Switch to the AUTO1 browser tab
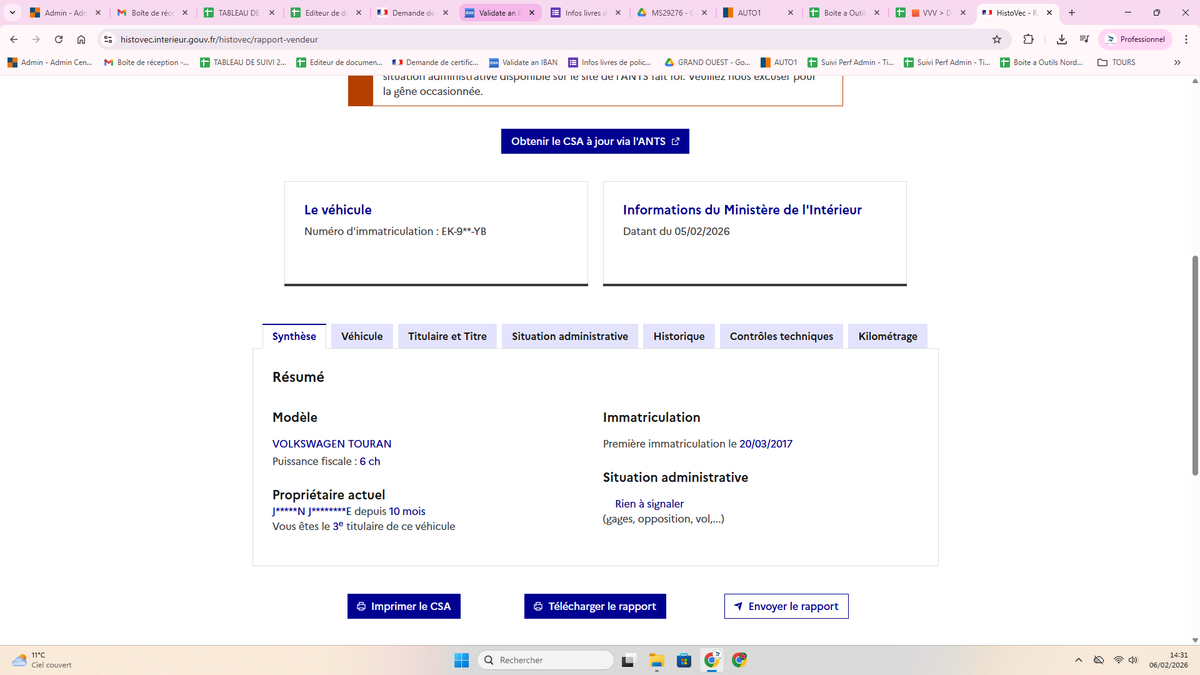 coord(759,13)
